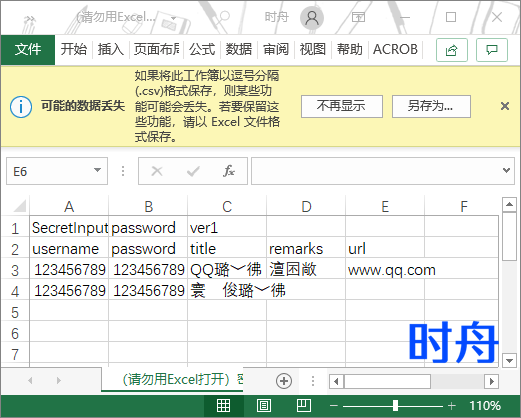Select row 1 header

[x=15, y=228]
